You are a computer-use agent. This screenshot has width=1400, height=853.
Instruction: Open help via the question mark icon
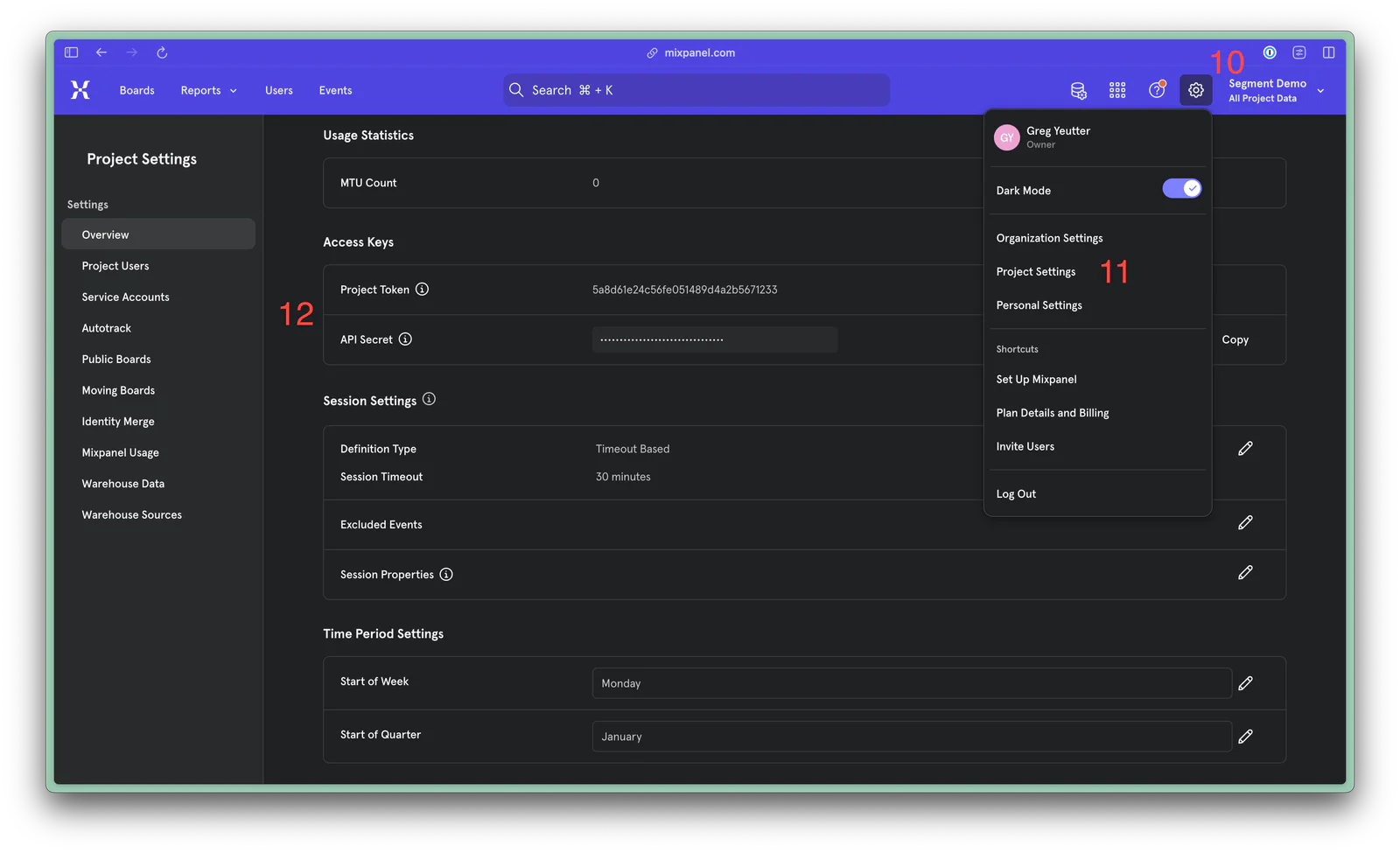click(x=1157, y=90)
